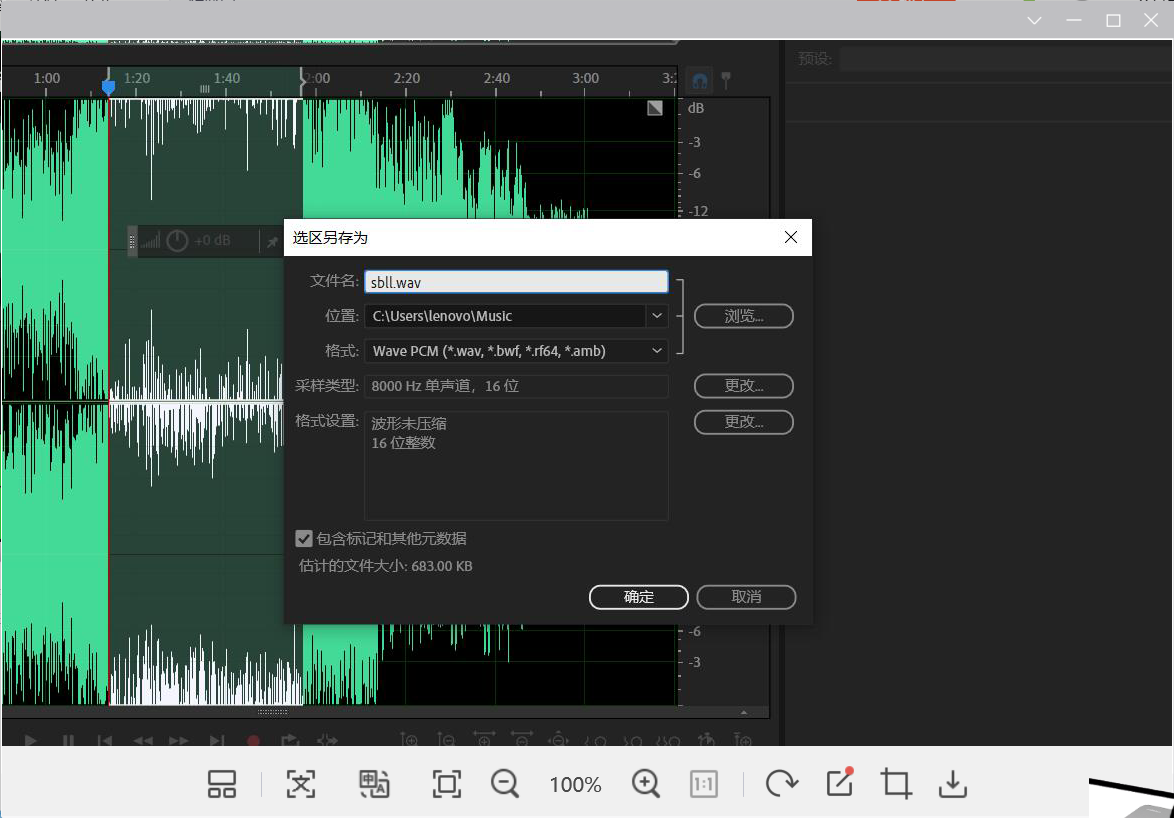
Task: Click the zoom out full icon
Action: coord(559,739)
